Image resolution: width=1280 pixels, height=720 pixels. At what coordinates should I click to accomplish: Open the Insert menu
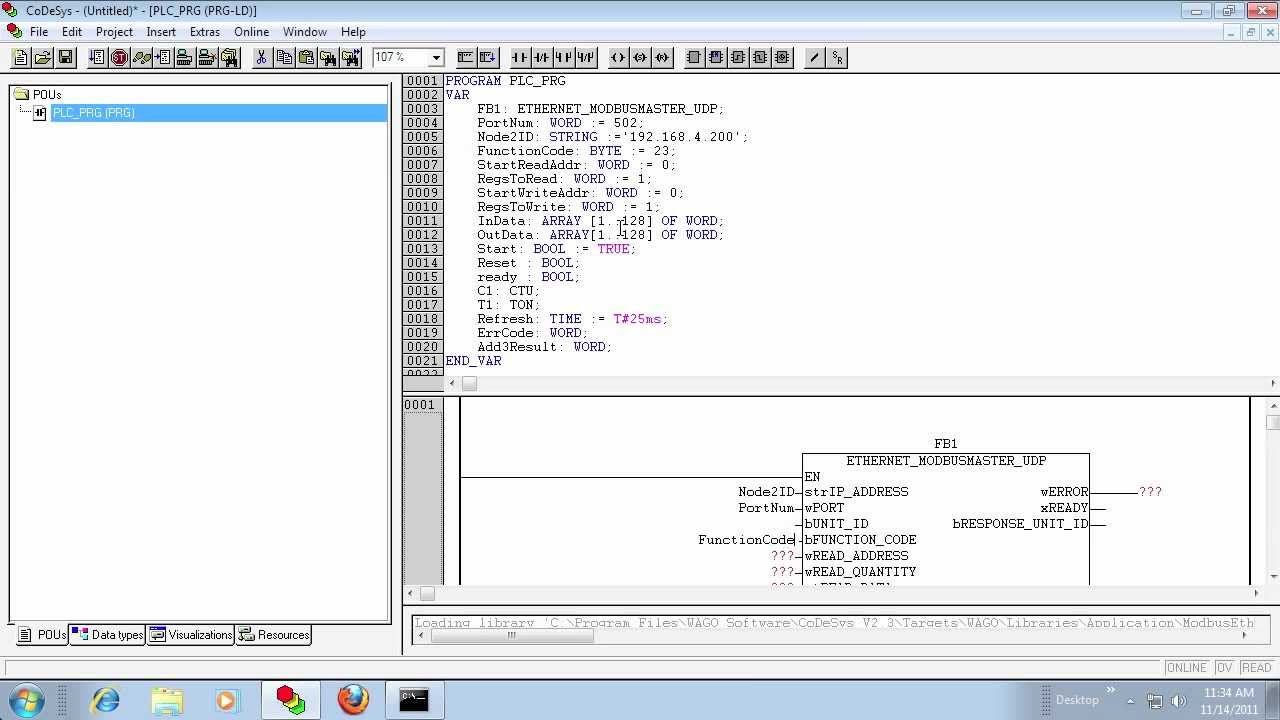click(x=161, y=32)
